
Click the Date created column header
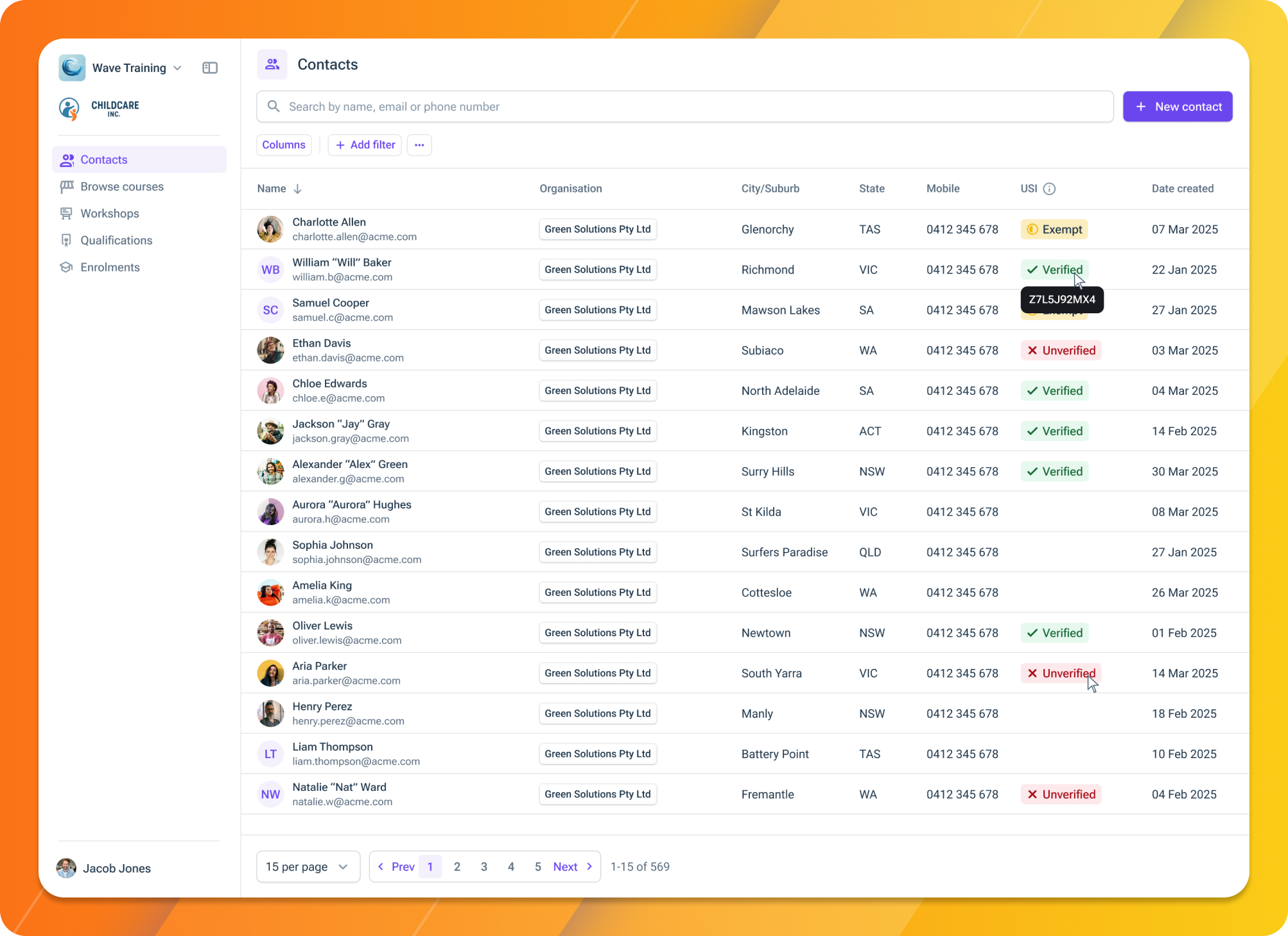coord(1183,189)
